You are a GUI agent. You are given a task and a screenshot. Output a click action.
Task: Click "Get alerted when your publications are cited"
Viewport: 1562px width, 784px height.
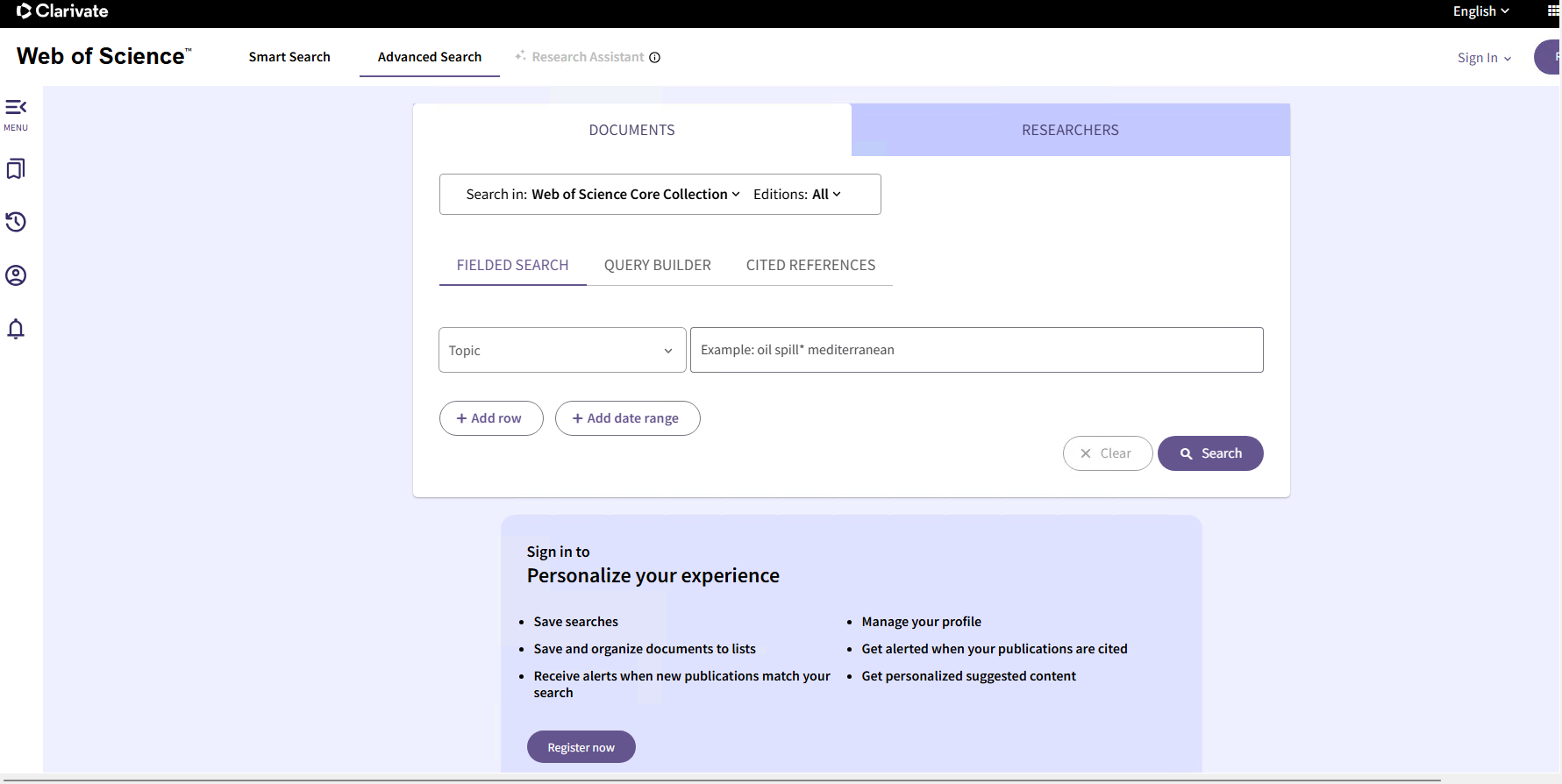tap(995, 649)
